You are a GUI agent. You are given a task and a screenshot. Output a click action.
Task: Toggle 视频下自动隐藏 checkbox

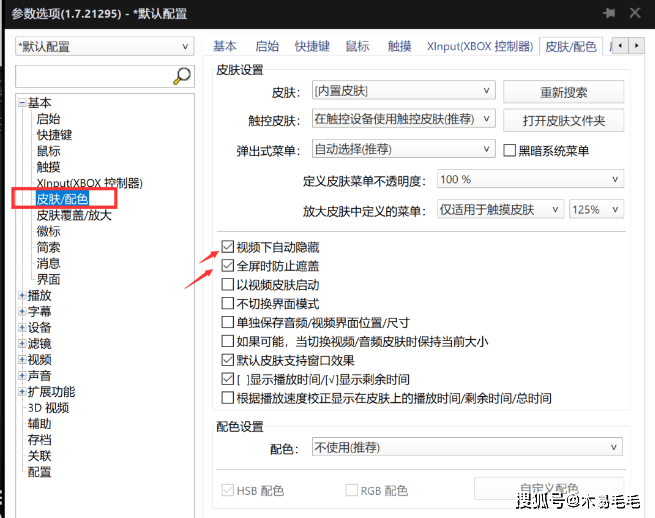227,247
